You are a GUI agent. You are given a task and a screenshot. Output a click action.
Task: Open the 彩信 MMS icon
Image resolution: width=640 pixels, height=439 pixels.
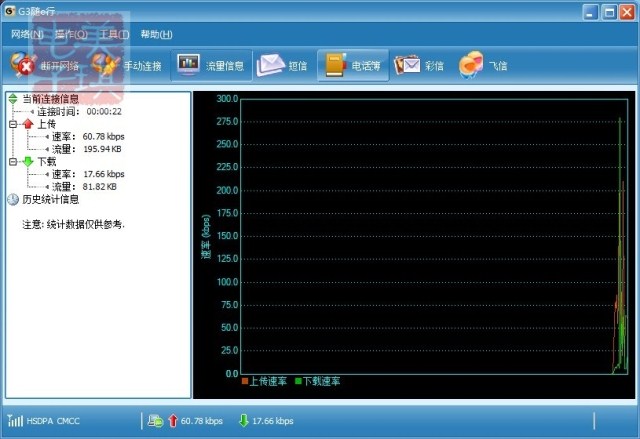click(x=406, y=66)
